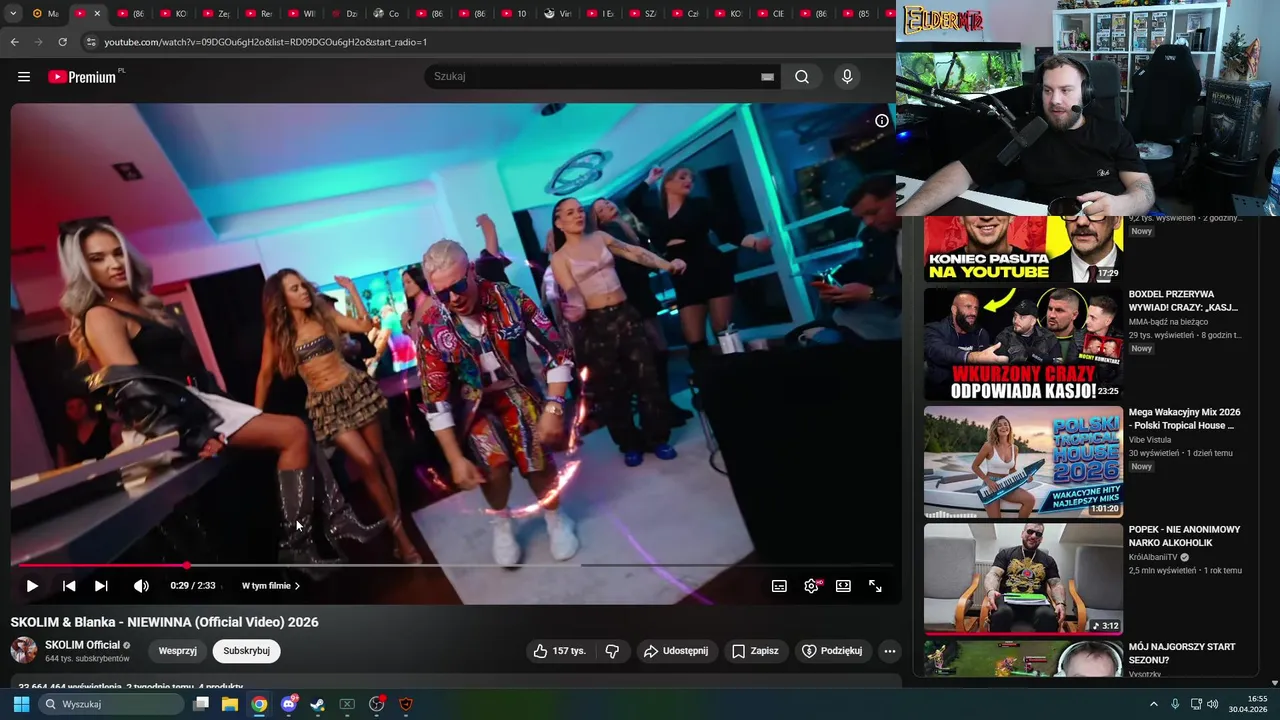The width and height of the screenshot is (1280, 720).
Task: Open 'BOXDEL PRZERYWA WYWIAD' title link
Action: click(1184, 301)
